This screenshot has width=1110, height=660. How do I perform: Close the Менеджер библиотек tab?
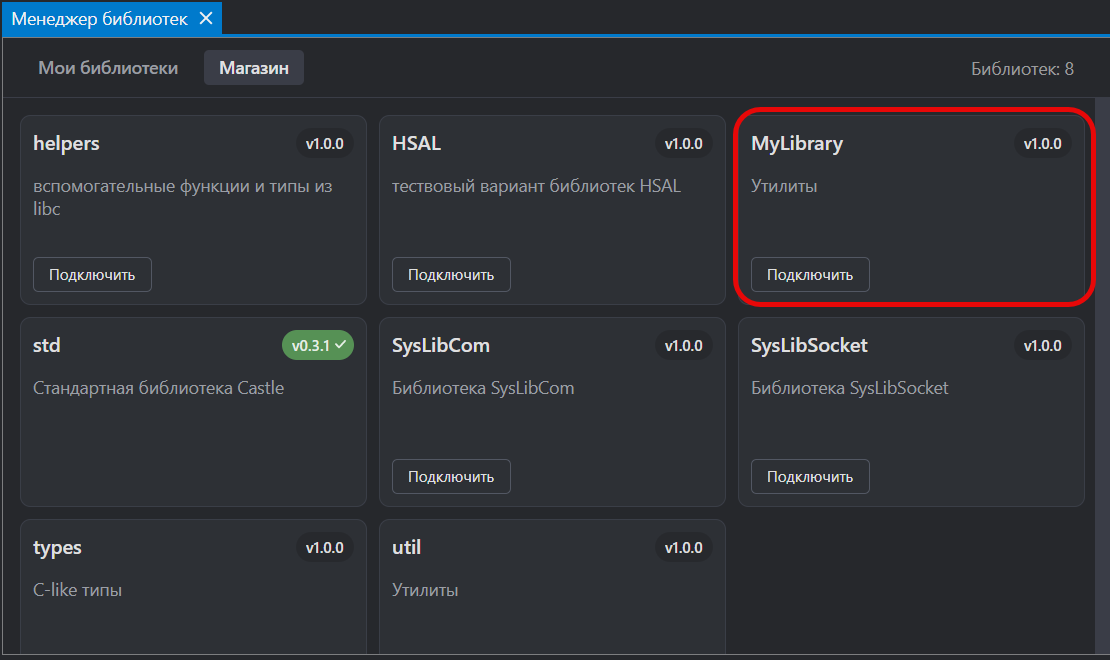pos(206,18)
